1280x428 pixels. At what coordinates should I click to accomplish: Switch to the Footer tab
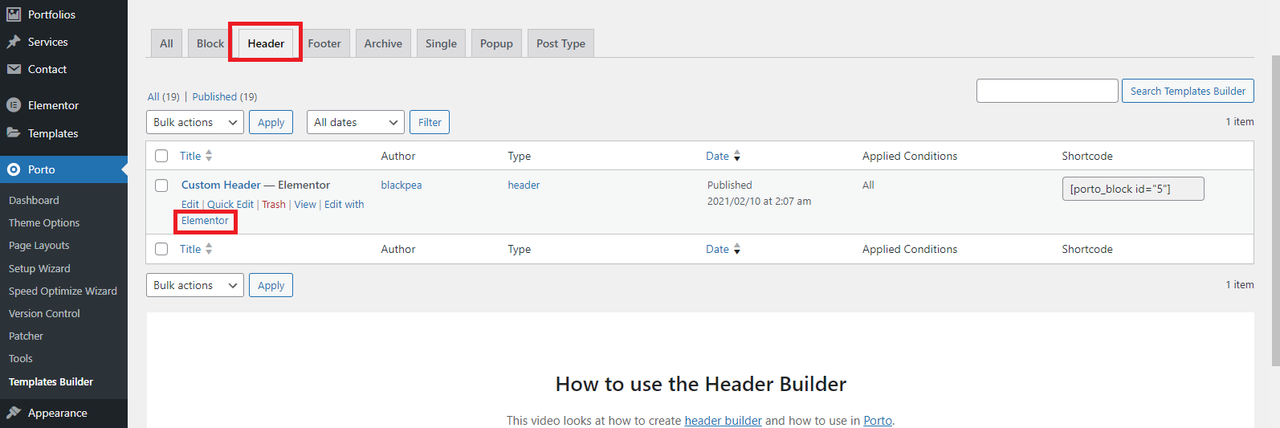pos(324,43)
